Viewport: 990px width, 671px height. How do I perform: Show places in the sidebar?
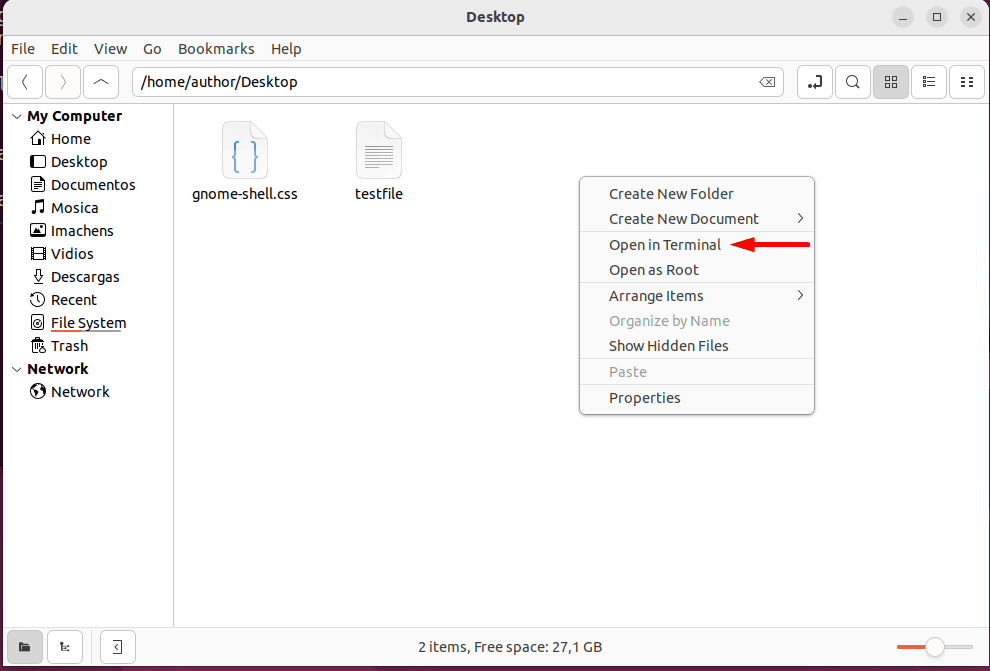click(25, 647)
